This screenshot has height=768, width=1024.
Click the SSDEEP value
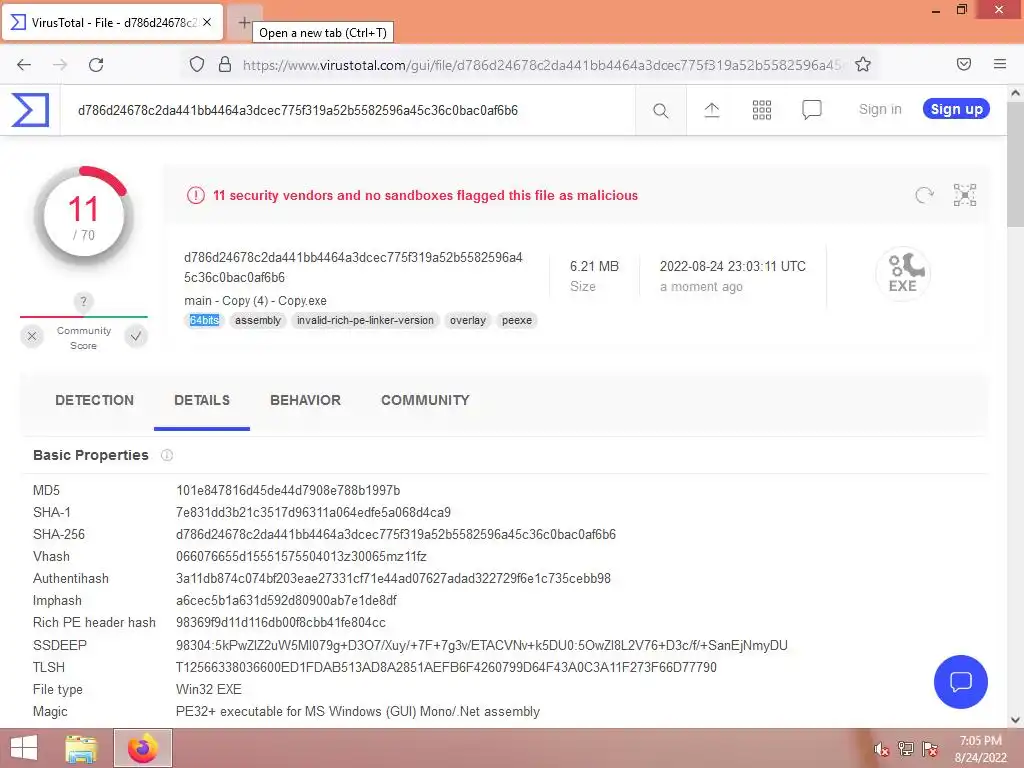coord(482,645)
